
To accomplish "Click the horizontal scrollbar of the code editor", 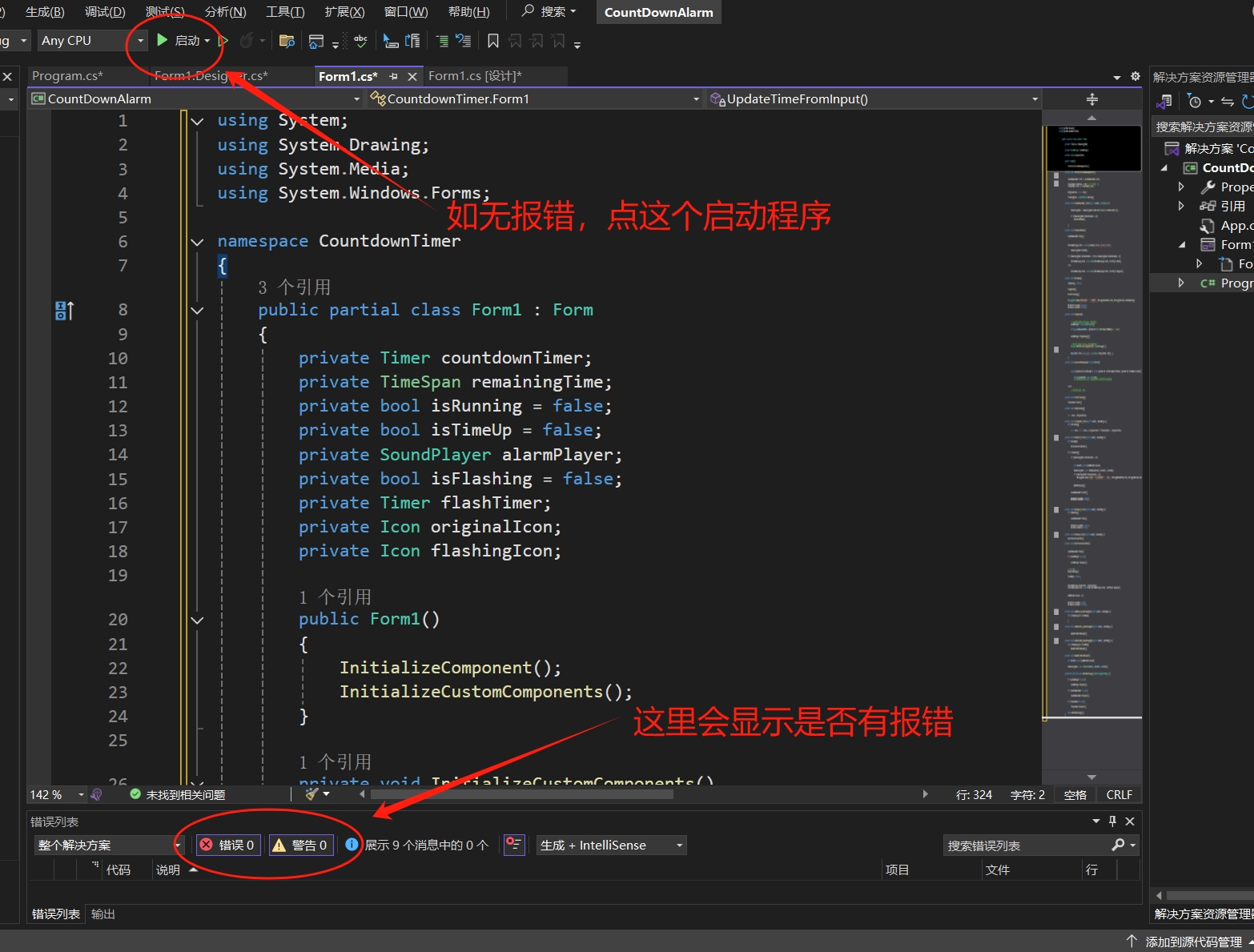I will click(520, 794).
